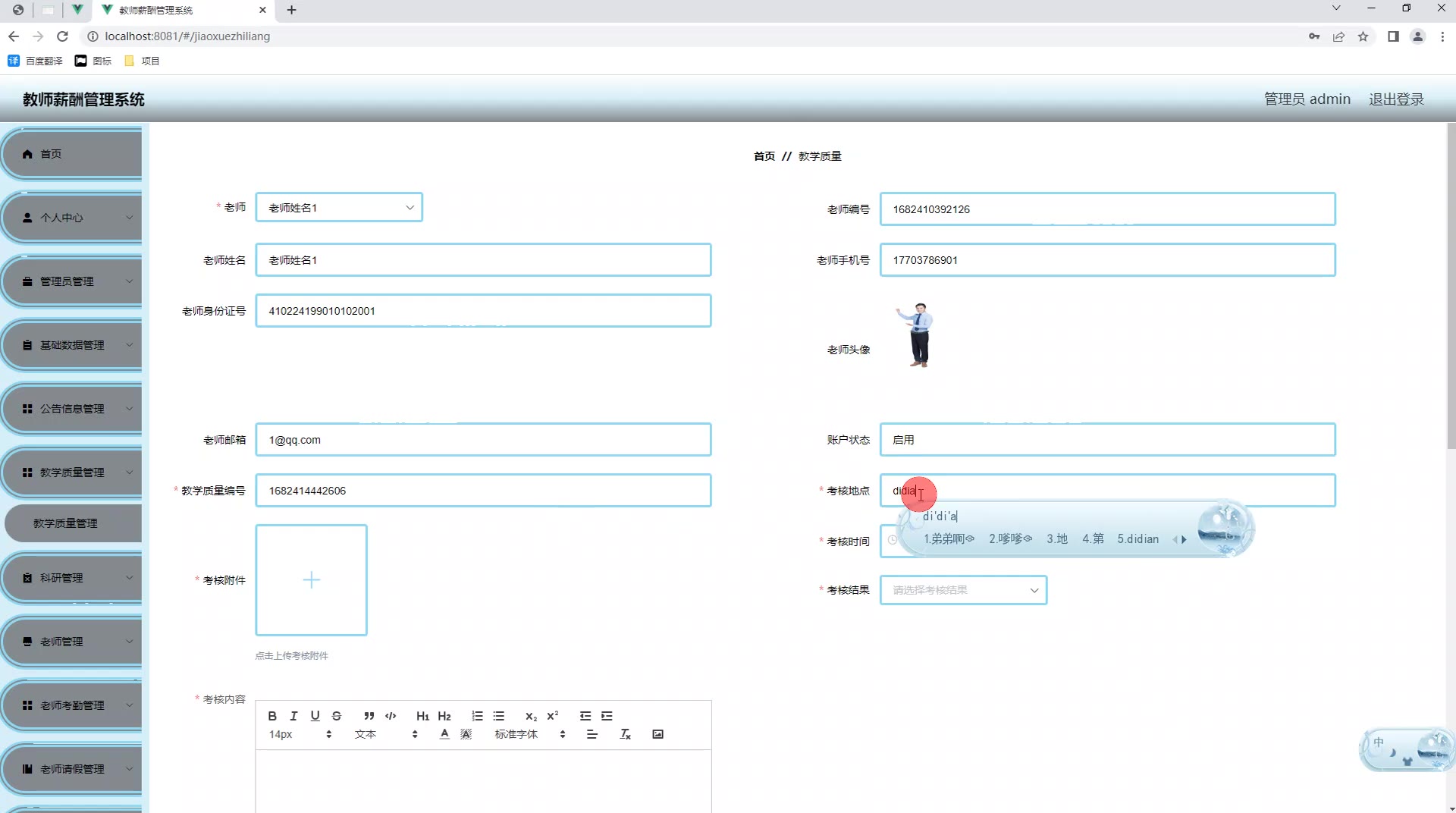Apply subscript formatting
Screen dimensions: 1456x813
pos(531,716)
